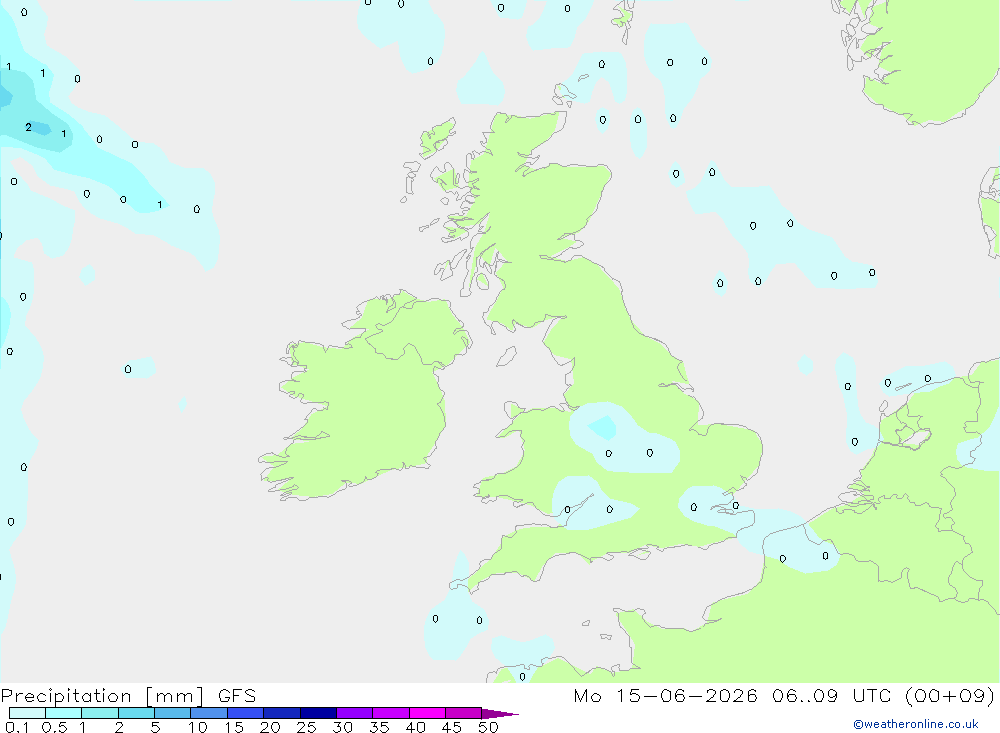1000x733 pixels.
Task: Choose the 45 to 50 mm legend swatch
Action: [x=464, y=713]
